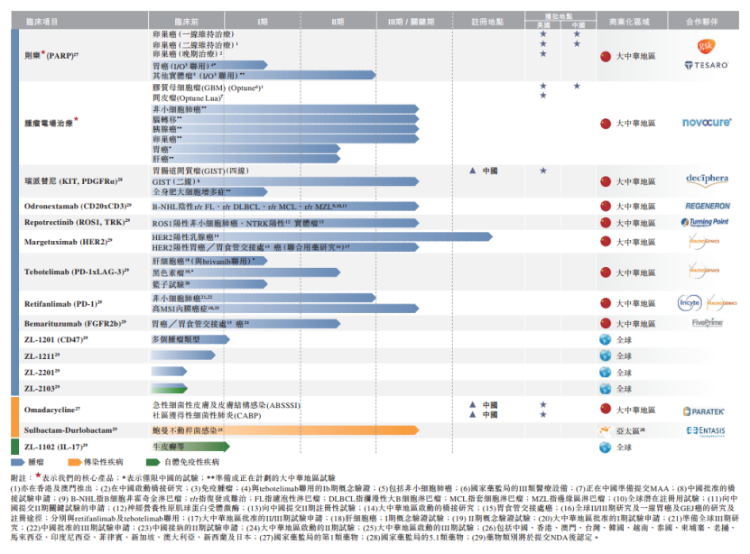
Task: Click the 合作夥伴 column header
Action: [x=702, y=22]
